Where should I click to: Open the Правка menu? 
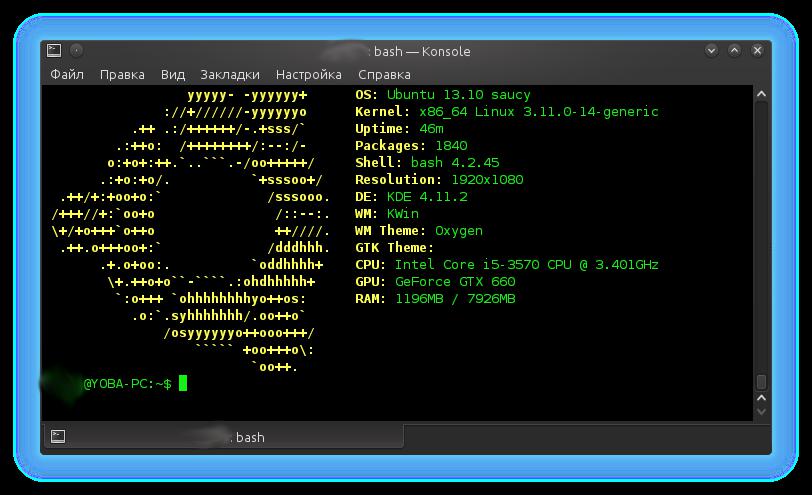point(122,75)
